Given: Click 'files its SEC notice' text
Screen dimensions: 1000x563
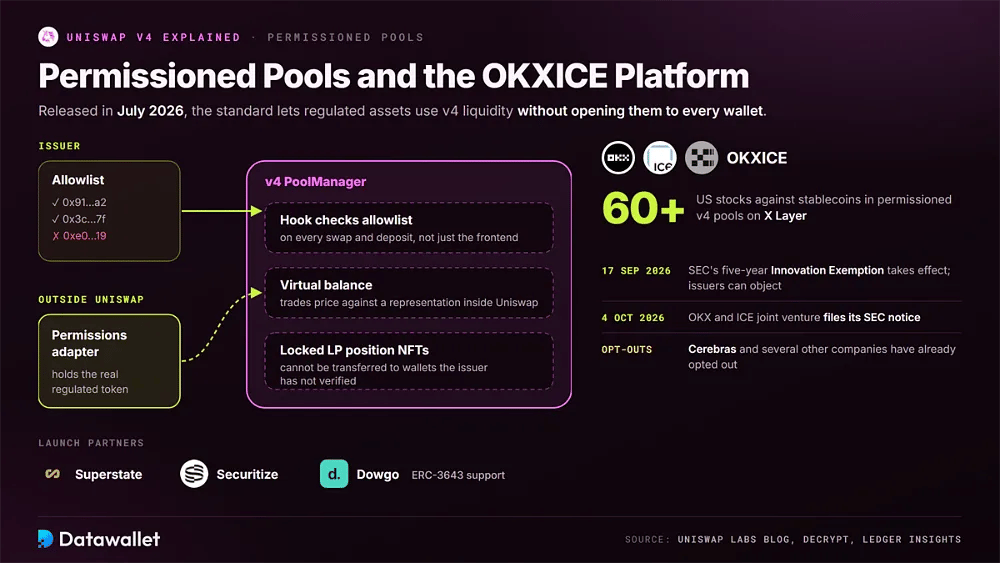Looking at the screenshot, I should [x=872, y=318].
